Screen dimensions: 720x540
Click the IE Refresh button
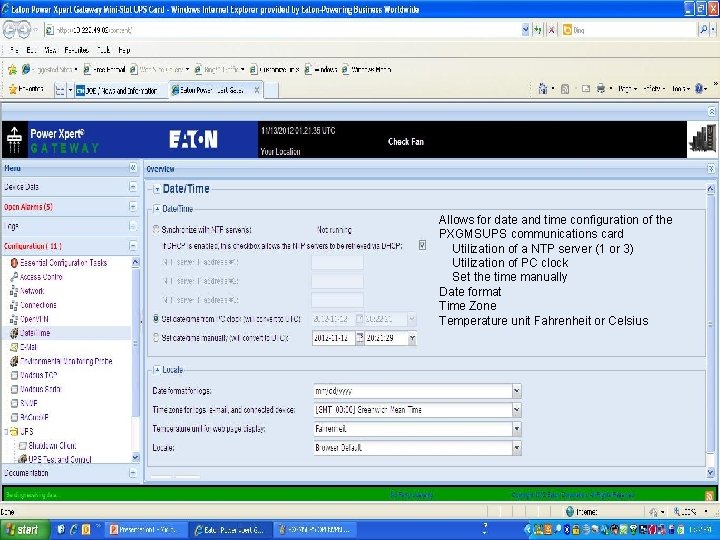pos(538,30)
